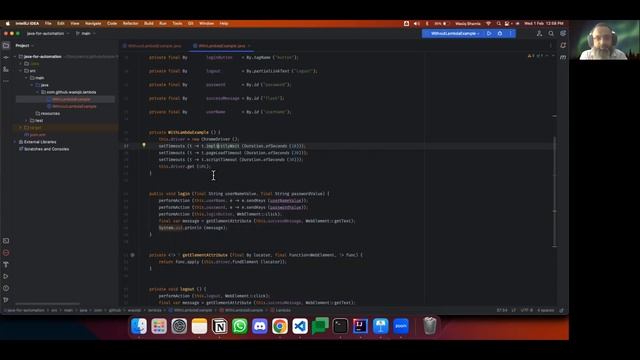This screenshot has height=360, width=640.
Task: Open the Run tool window at the lower left
Action: point(6,276)
